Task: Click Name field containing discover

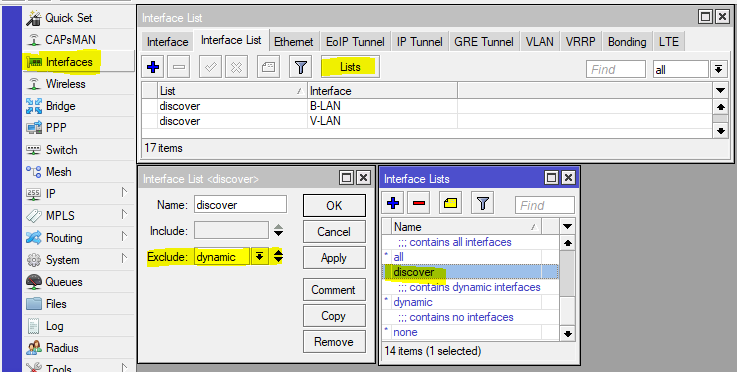Action: click(240, 205)
